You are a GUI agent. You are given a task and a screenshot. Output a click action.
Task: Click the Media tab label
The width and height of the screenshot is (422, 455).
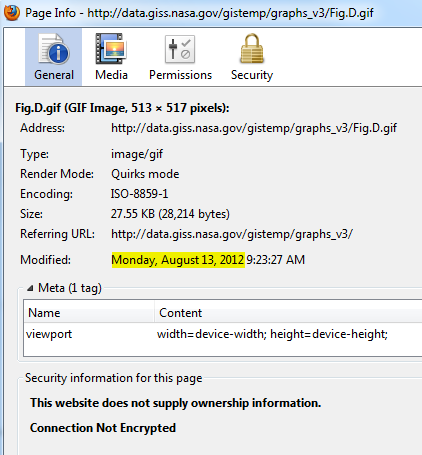[111, 75]
